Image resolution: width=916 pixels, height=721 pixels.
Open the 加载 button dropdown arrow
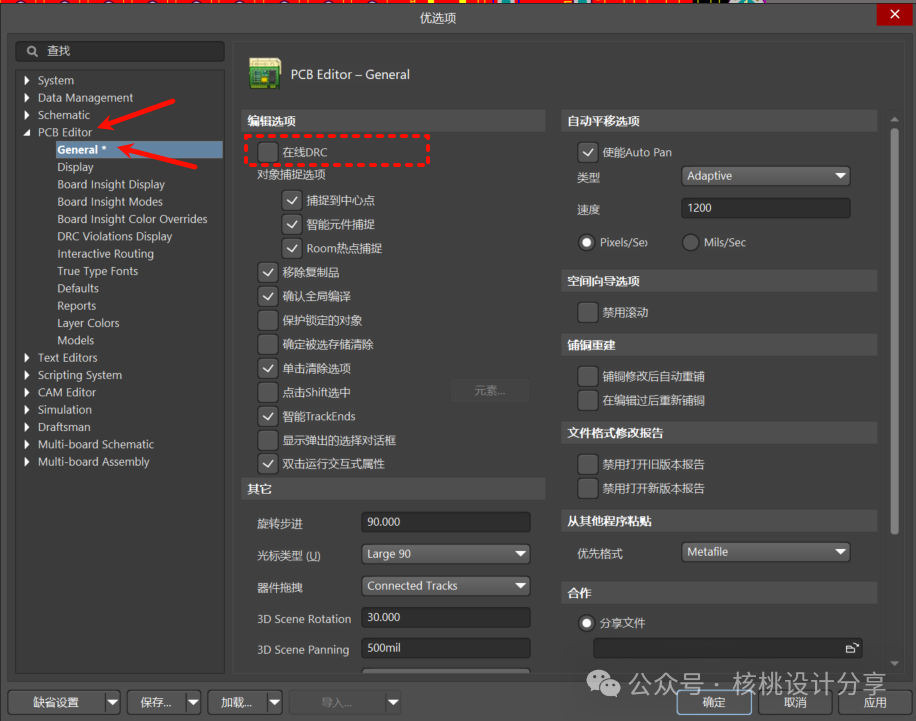pos(274,702)
